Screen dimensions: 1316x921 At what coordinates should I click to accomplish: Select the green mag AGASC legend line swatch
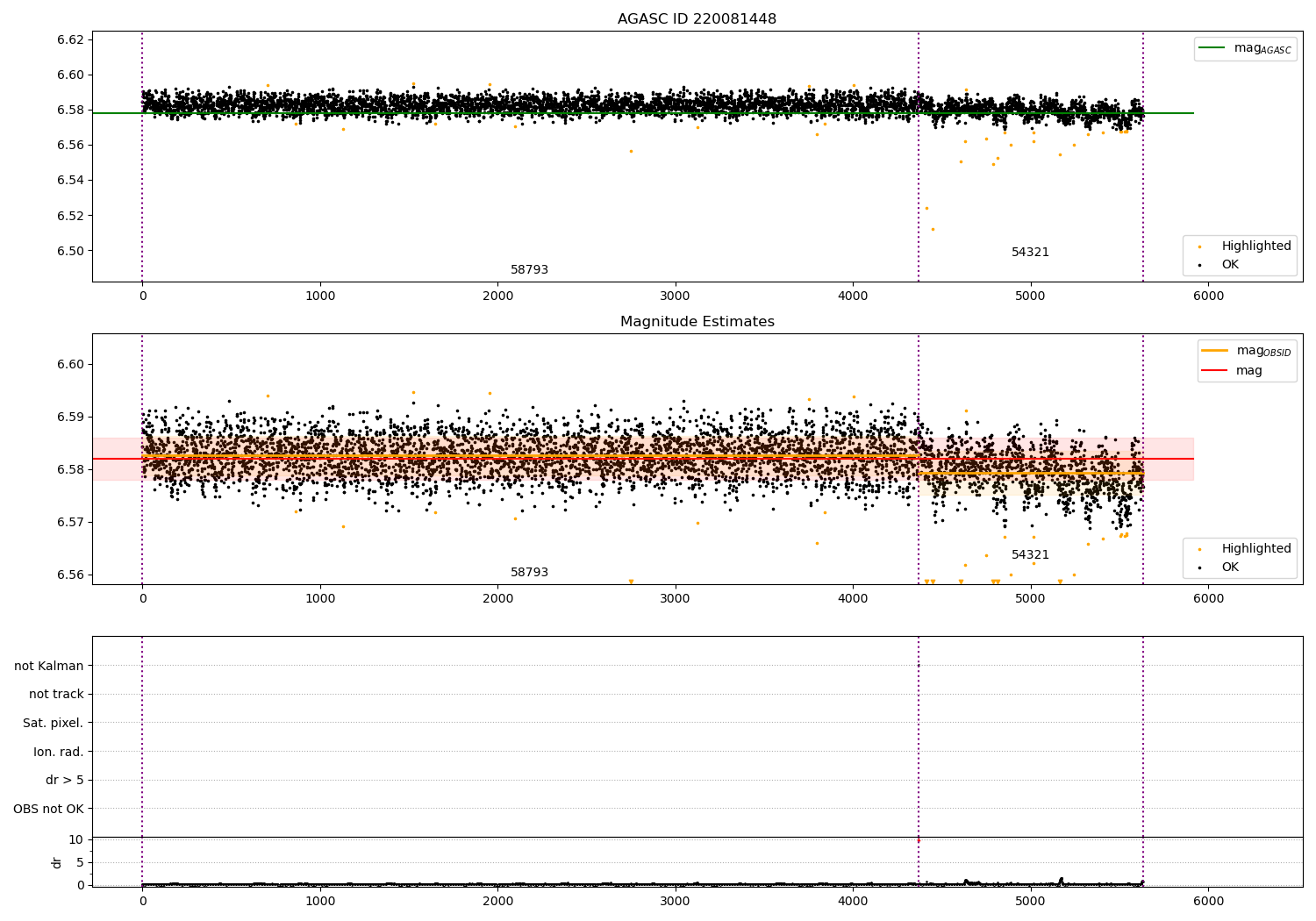pos(1212,48)
